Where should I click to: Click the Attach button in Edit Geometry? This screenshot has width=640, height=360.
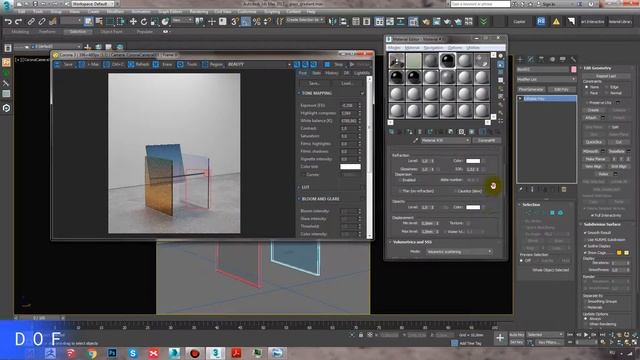pyautogui.click(x=591, y=118)
